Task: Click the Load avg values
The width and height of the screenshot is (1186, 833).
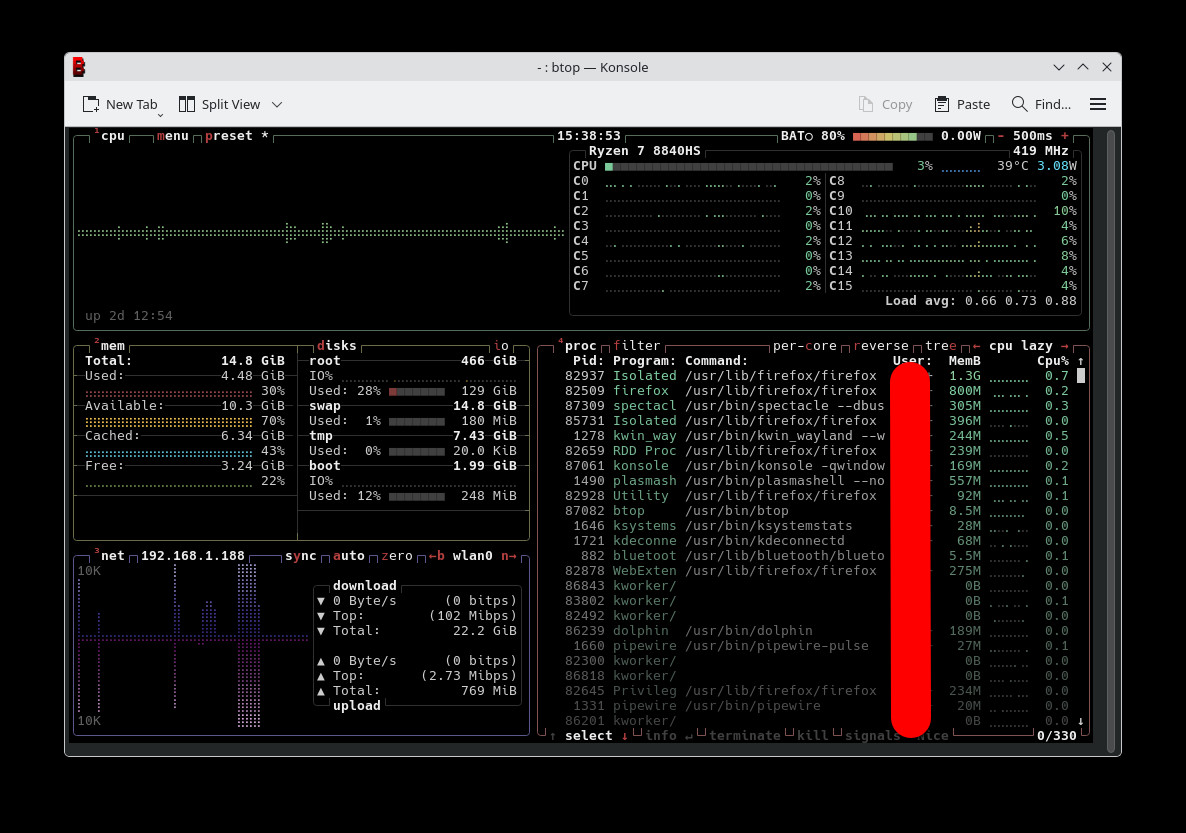Action: pyautogui.click(x=1020, y=301)
